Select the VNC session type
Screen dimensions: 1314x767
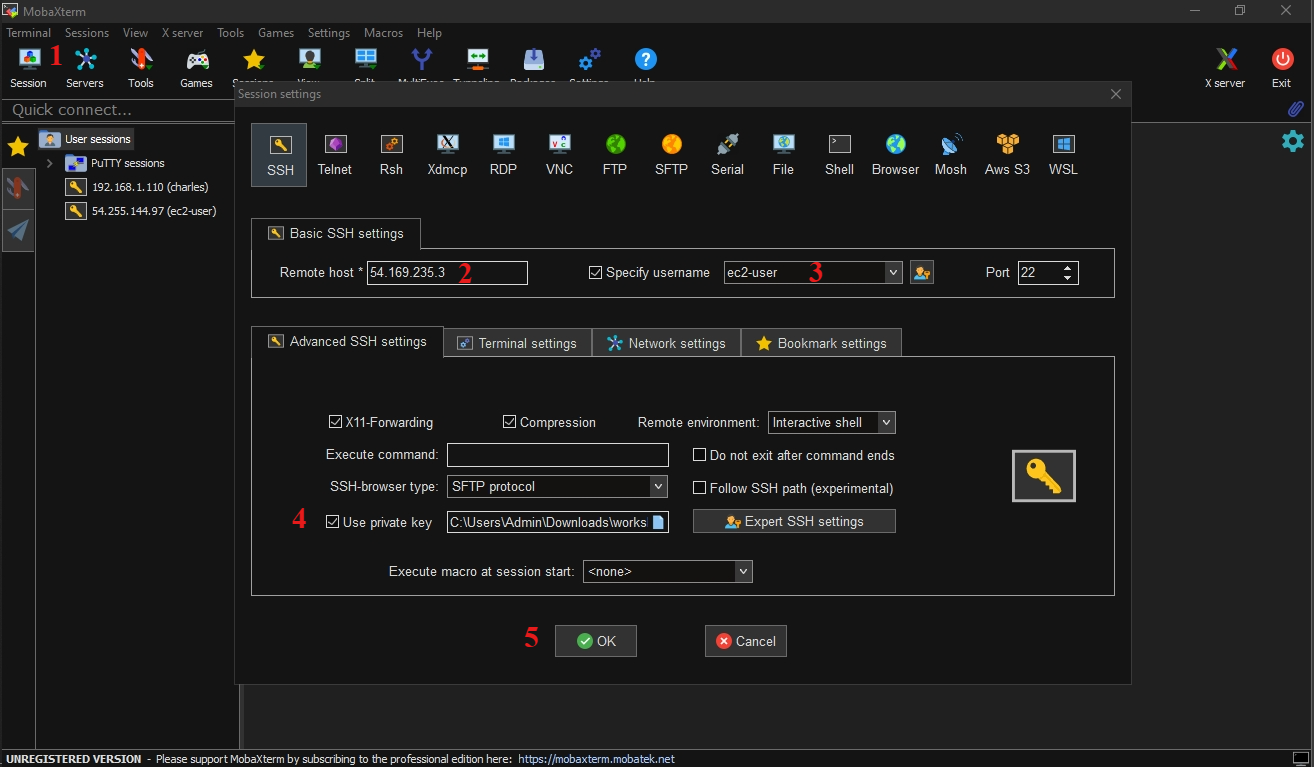point(559,154)
